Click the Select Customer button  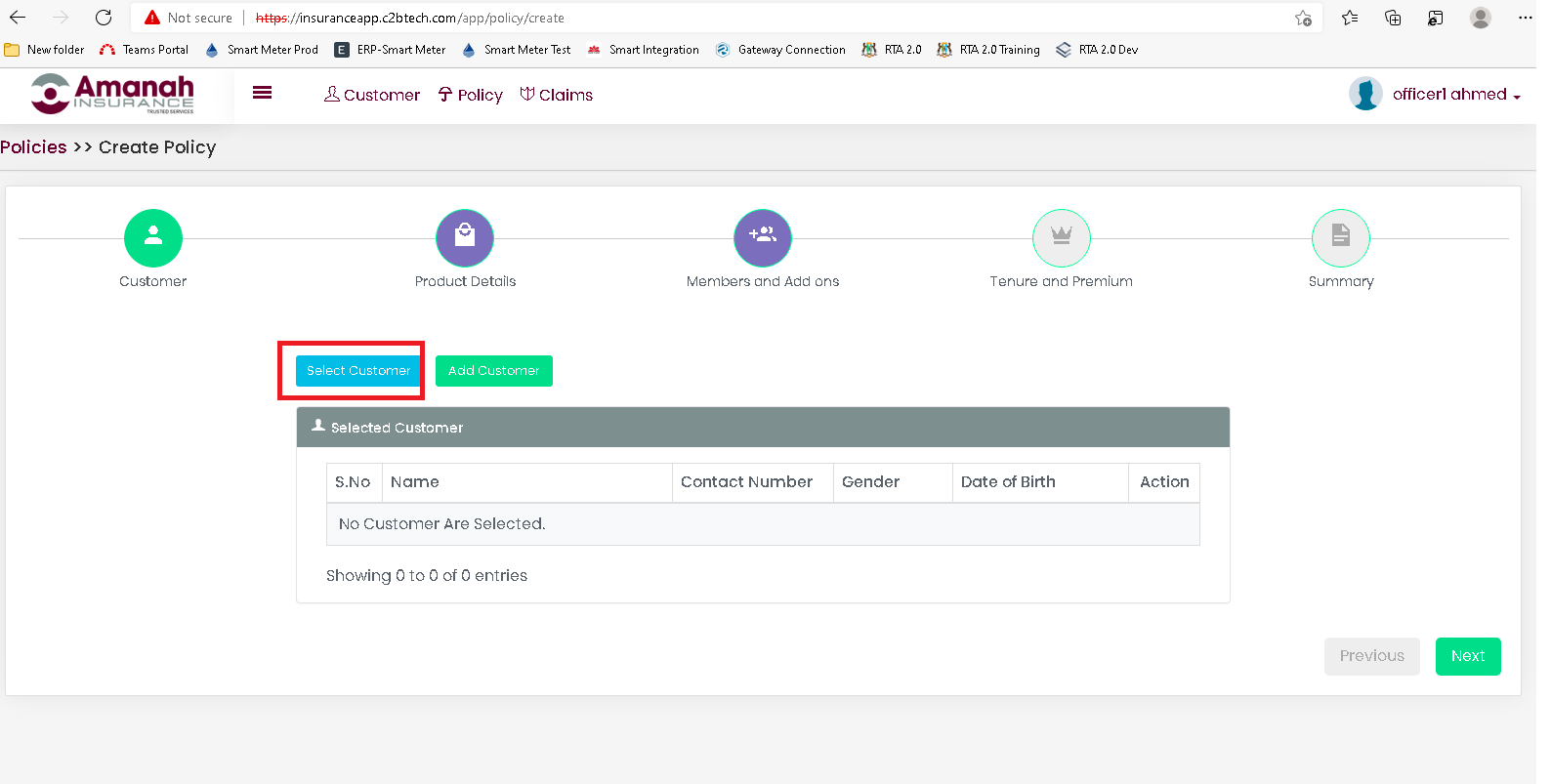358,371
